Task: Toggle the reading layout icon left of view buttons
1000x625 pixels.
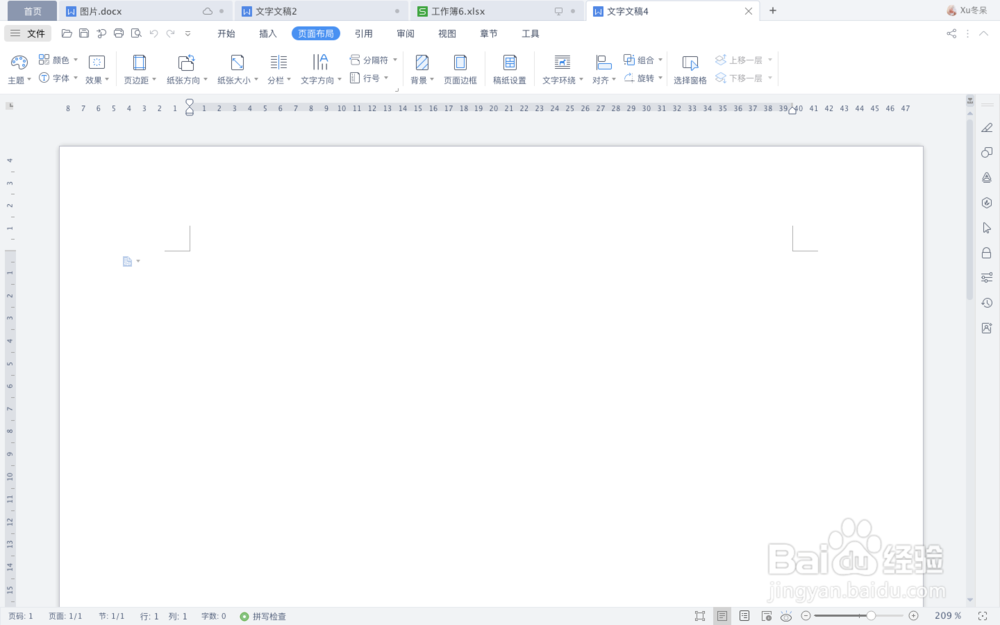Action: (700, 615)
